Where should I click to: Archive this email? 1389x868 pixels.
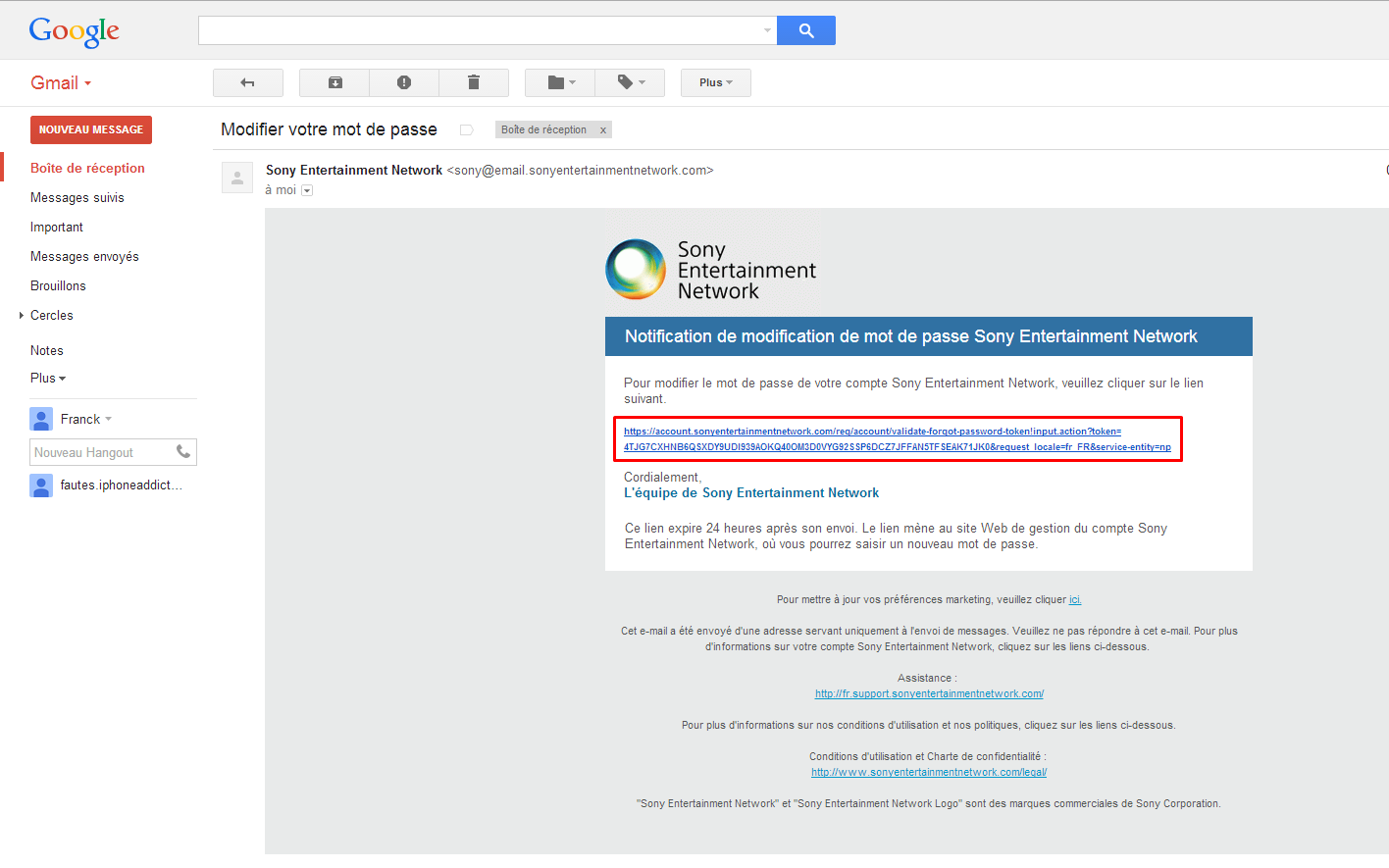(x=334, y=82)
